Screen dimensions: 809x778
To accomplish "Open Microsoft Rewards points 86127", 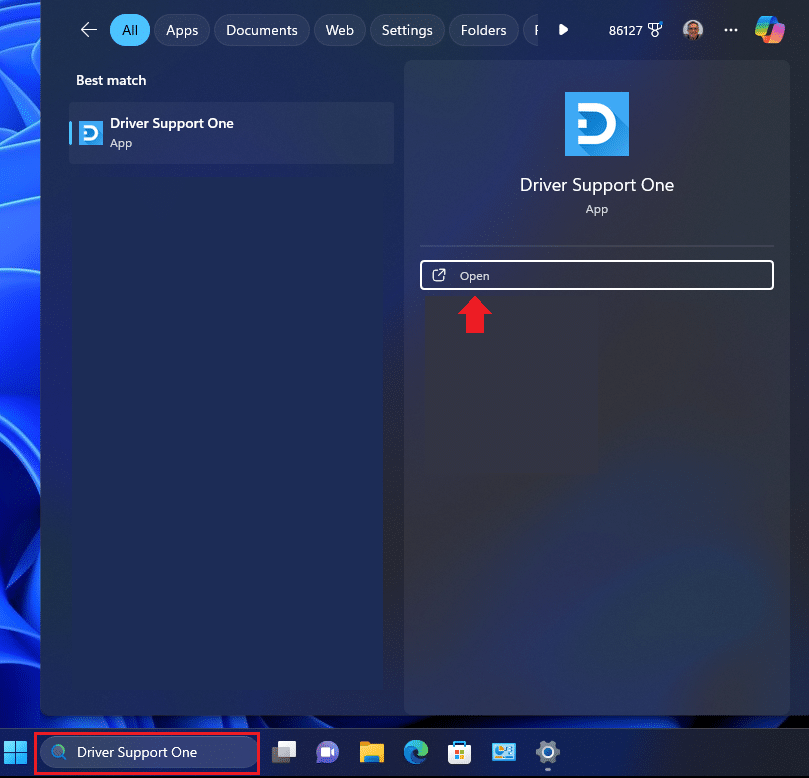I will point(635,30).
